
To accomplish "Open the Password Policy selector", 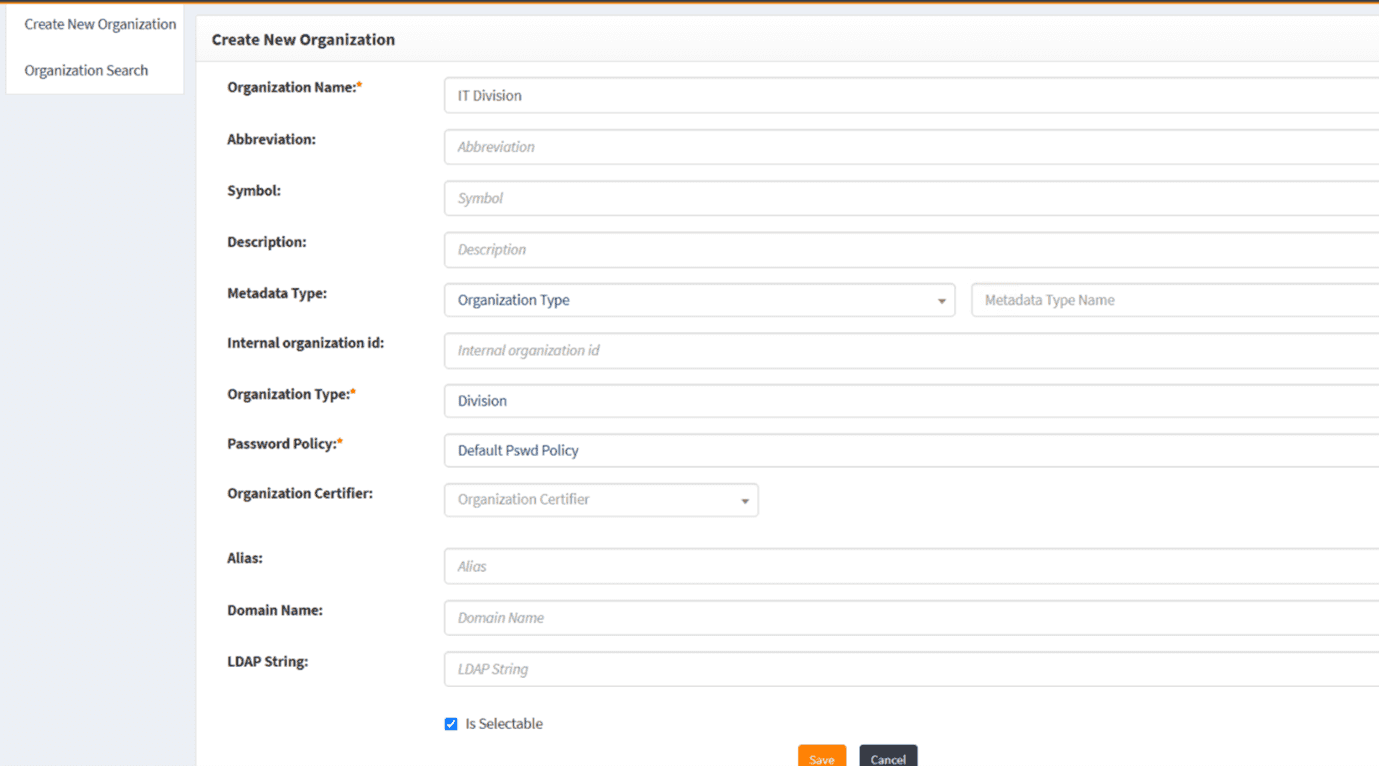I will click(x=910, y=451).
